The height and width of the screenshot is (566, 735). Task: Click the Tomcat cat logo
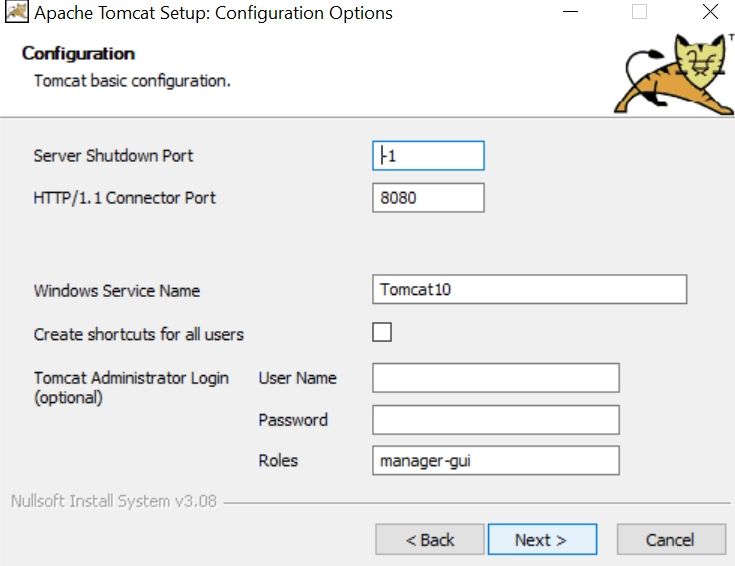point(674,74)
